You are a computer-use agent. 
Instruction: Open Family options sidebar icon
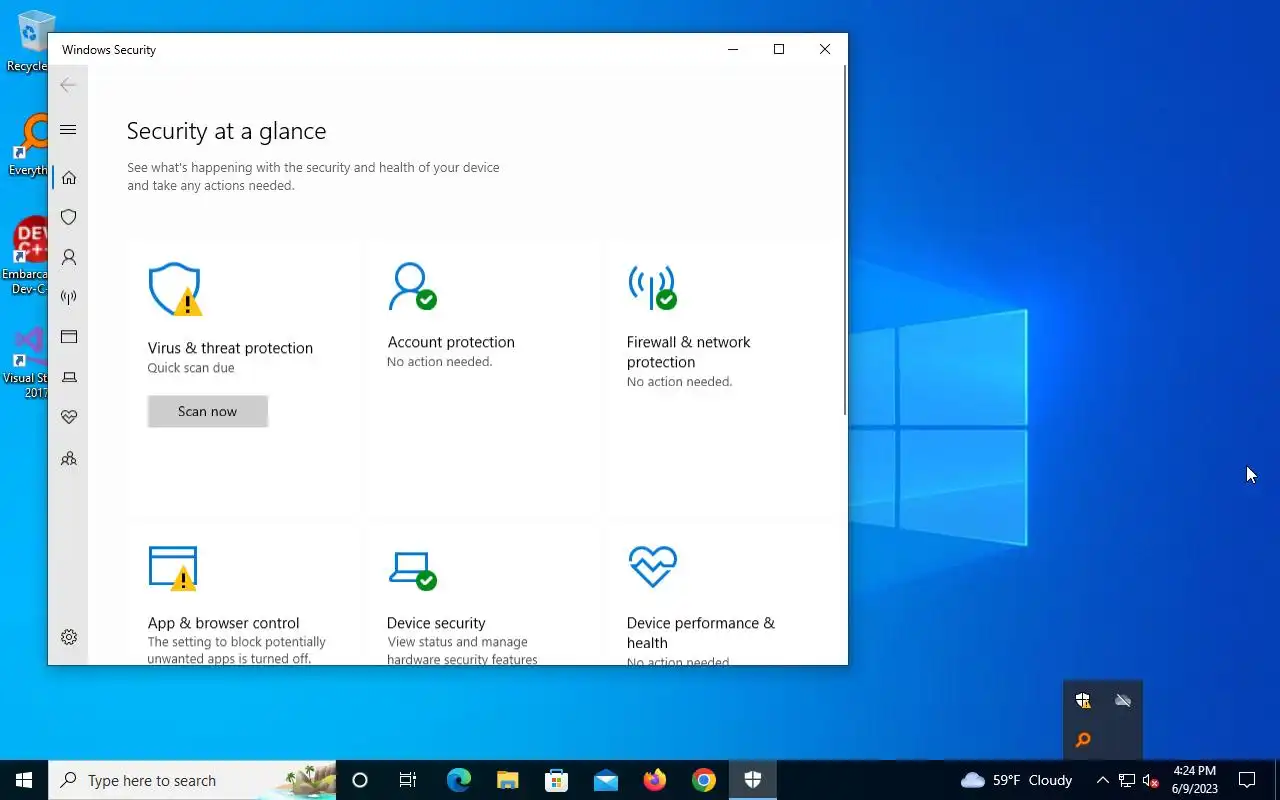pos(69,459)
